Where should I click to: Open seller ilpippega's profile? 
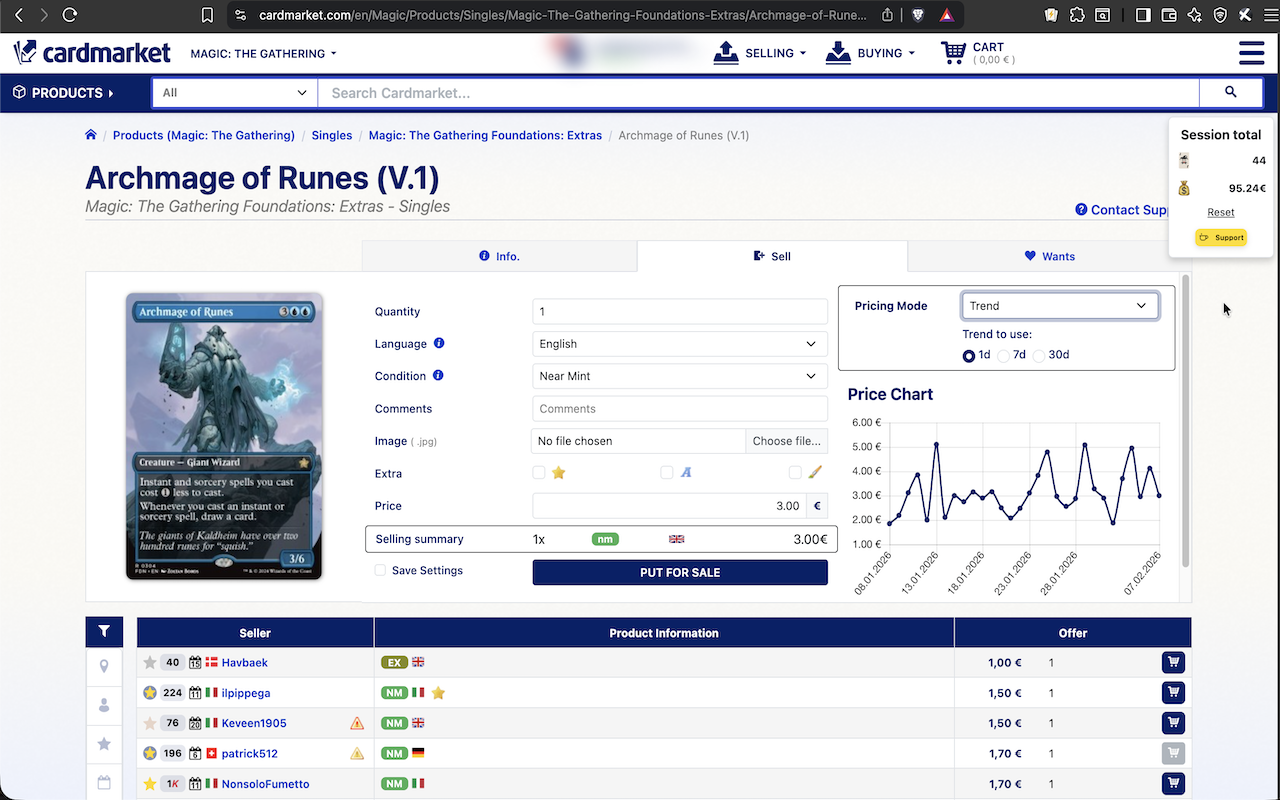(244, 693)
